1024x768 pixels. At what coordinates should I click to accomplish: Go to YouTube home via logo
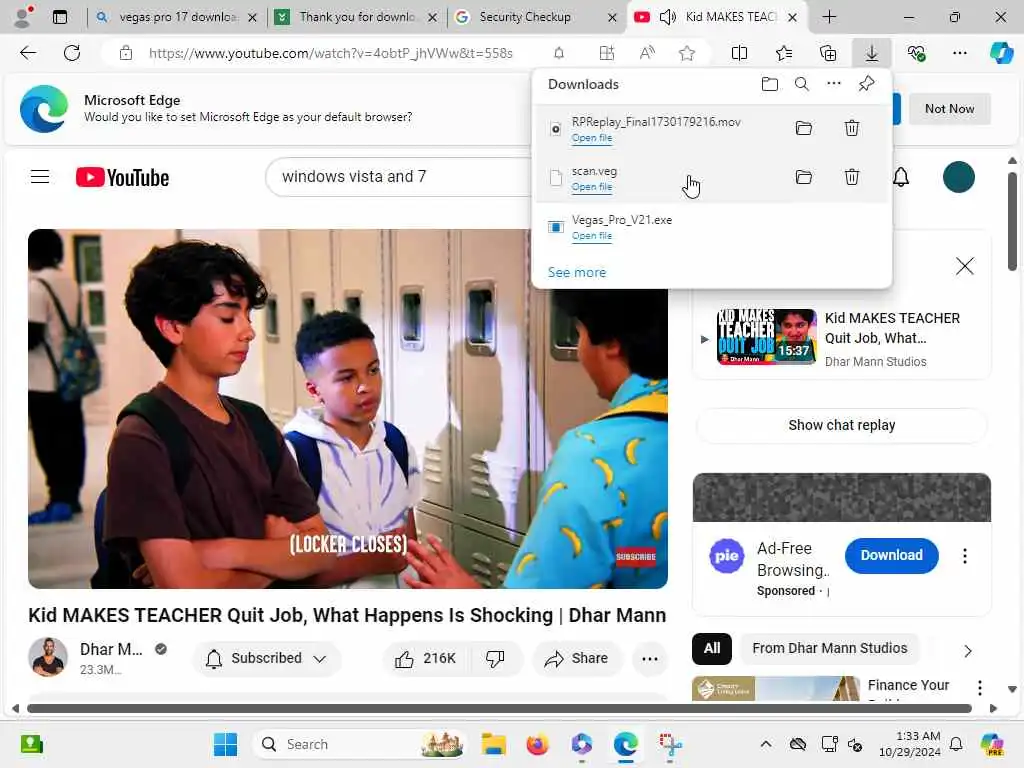pos(122,177)
